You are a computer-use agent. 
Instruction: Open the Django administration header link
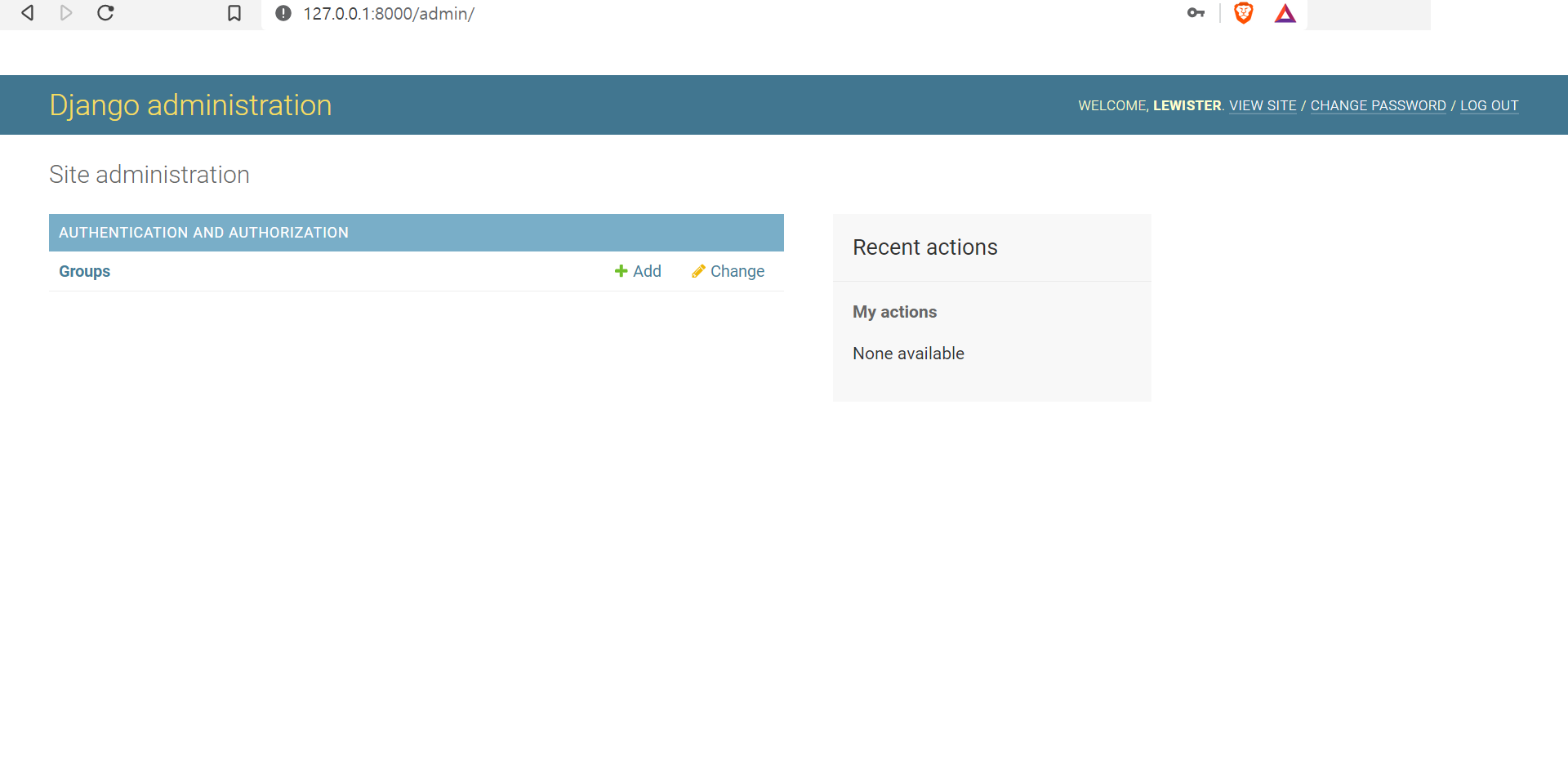(190, 105)
